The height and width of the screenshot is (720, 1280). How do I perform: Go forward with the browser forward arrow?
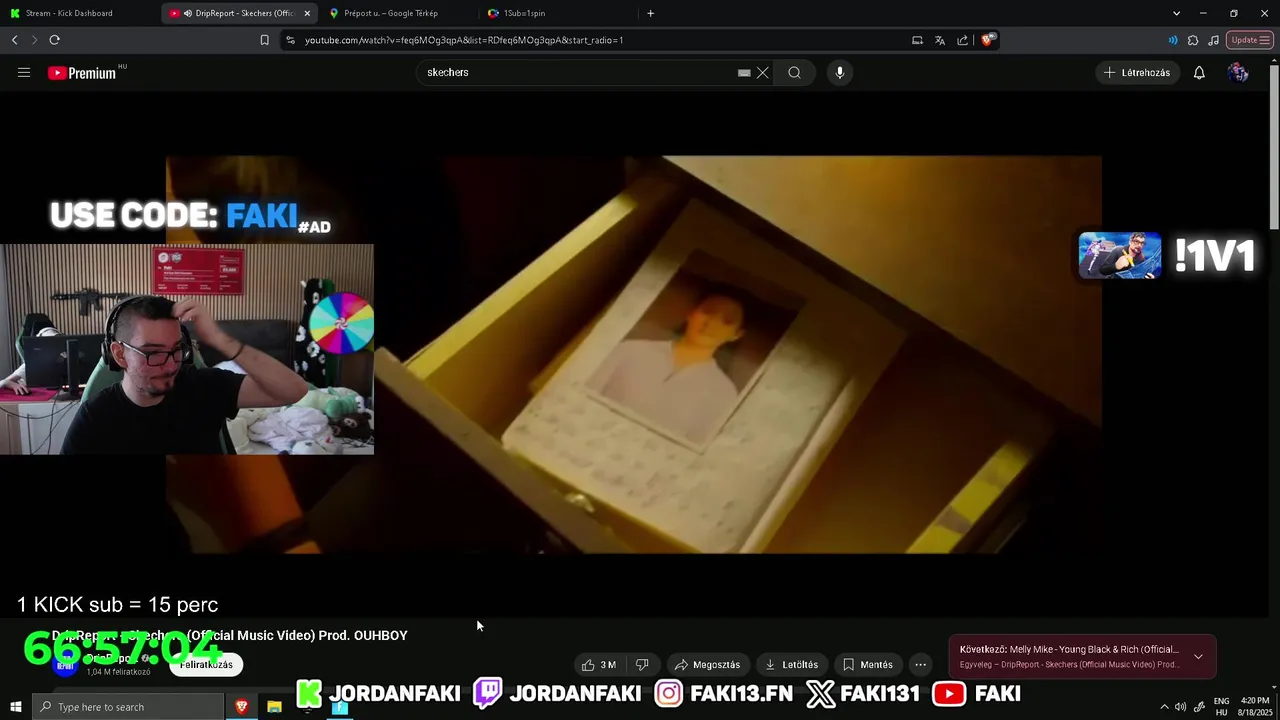[x=34, y=40]
